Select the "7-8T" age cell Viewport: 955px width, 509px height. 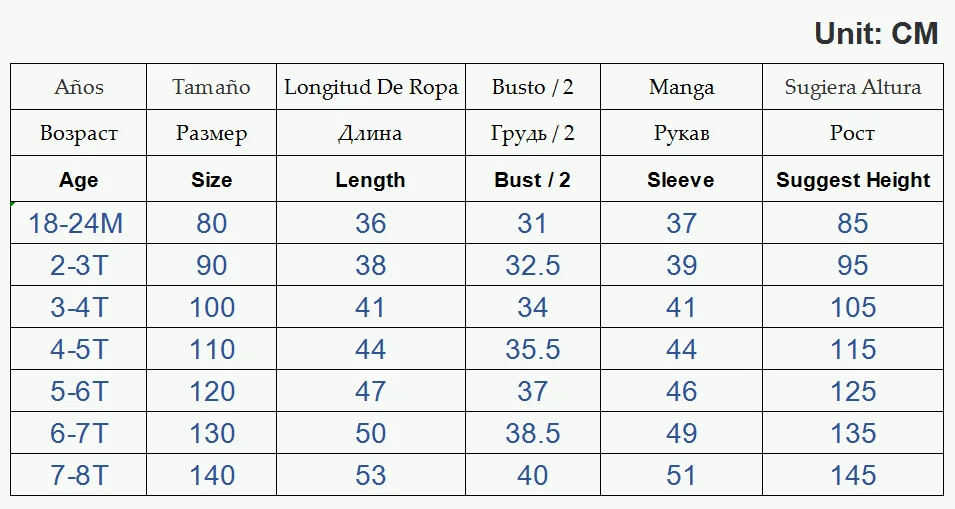(79, 475)
